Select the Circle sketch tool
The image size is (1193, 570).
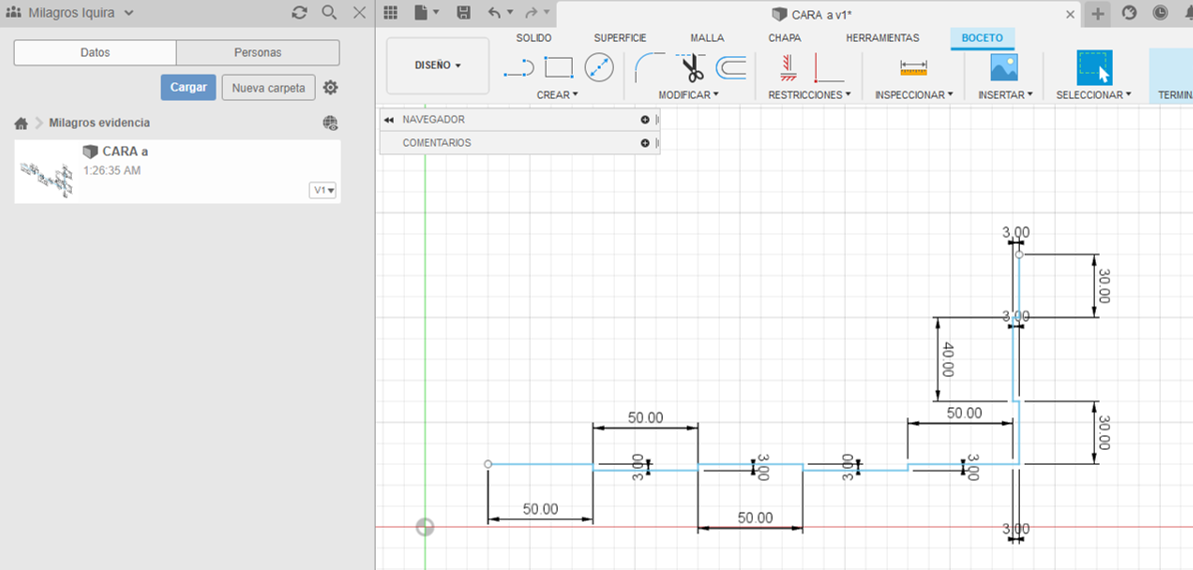click(x=599, y=68)
